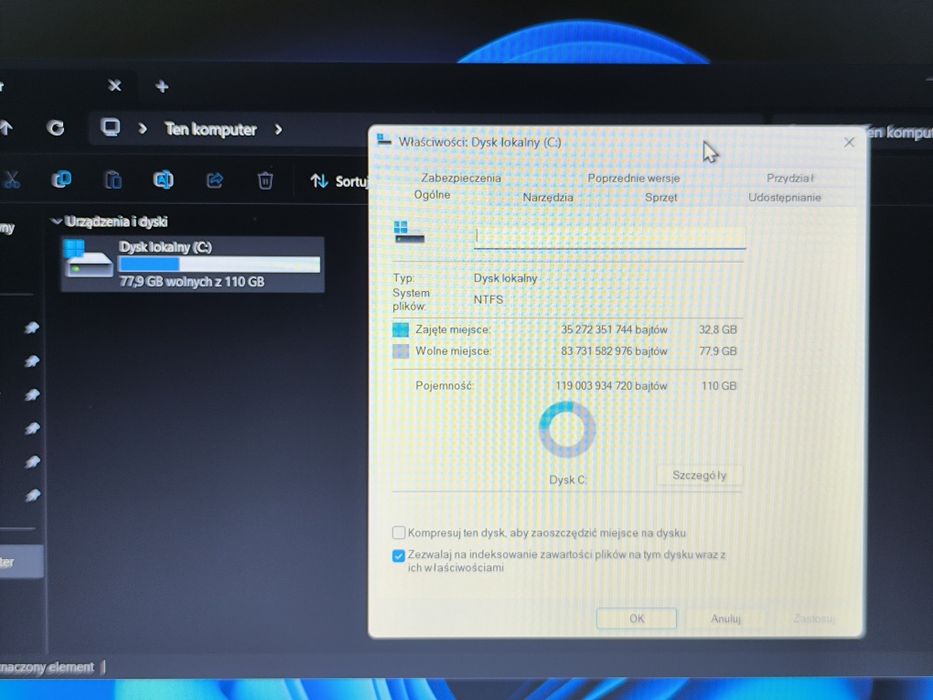Open the Sortuj sort menu
The height and width of the screenshot is (700, 933).
pyautogui.click(x=339, y=181)
